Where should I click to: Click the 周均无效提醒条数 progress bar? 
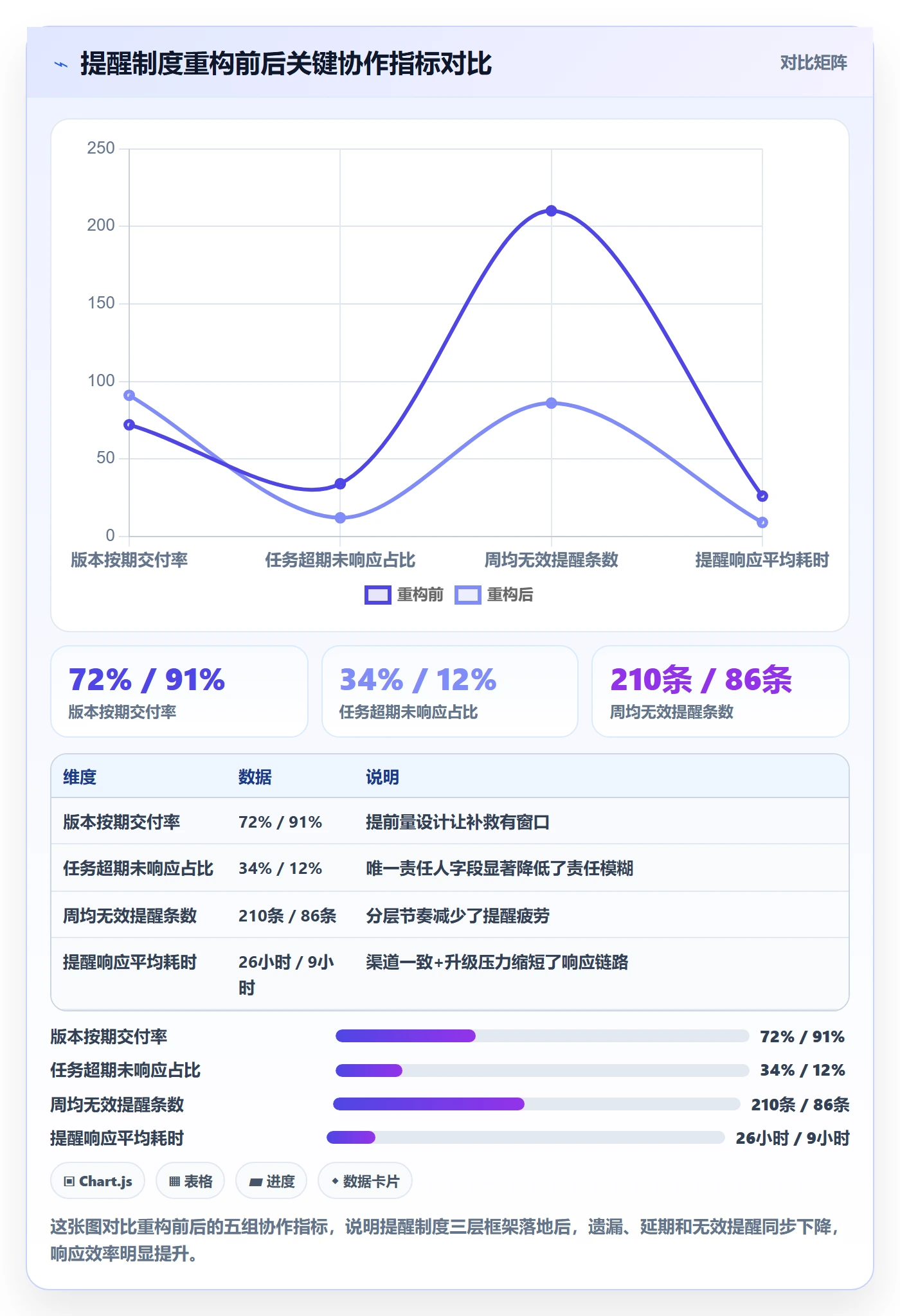click(x=536, y=1104)
